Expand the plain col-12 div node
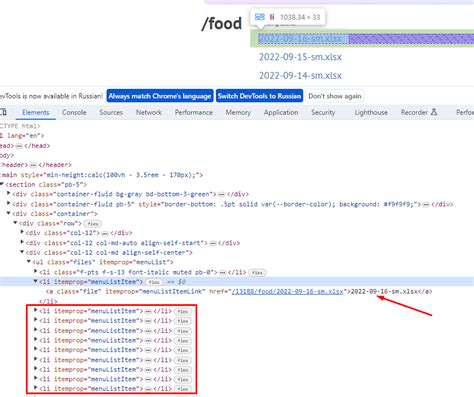This screenshot has height=397, width=474. (22, 232)
